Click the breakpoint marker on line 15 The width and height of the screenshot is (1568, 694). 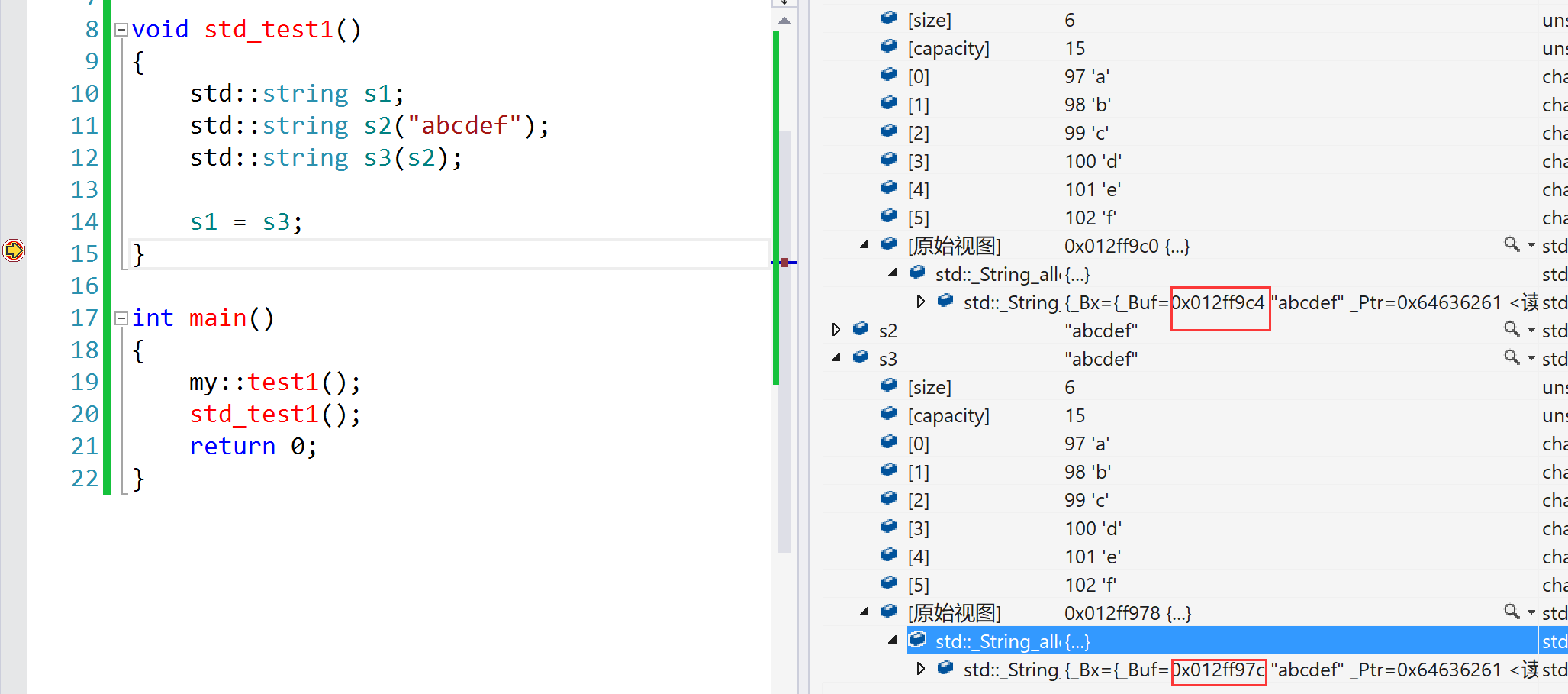(14, 250)
